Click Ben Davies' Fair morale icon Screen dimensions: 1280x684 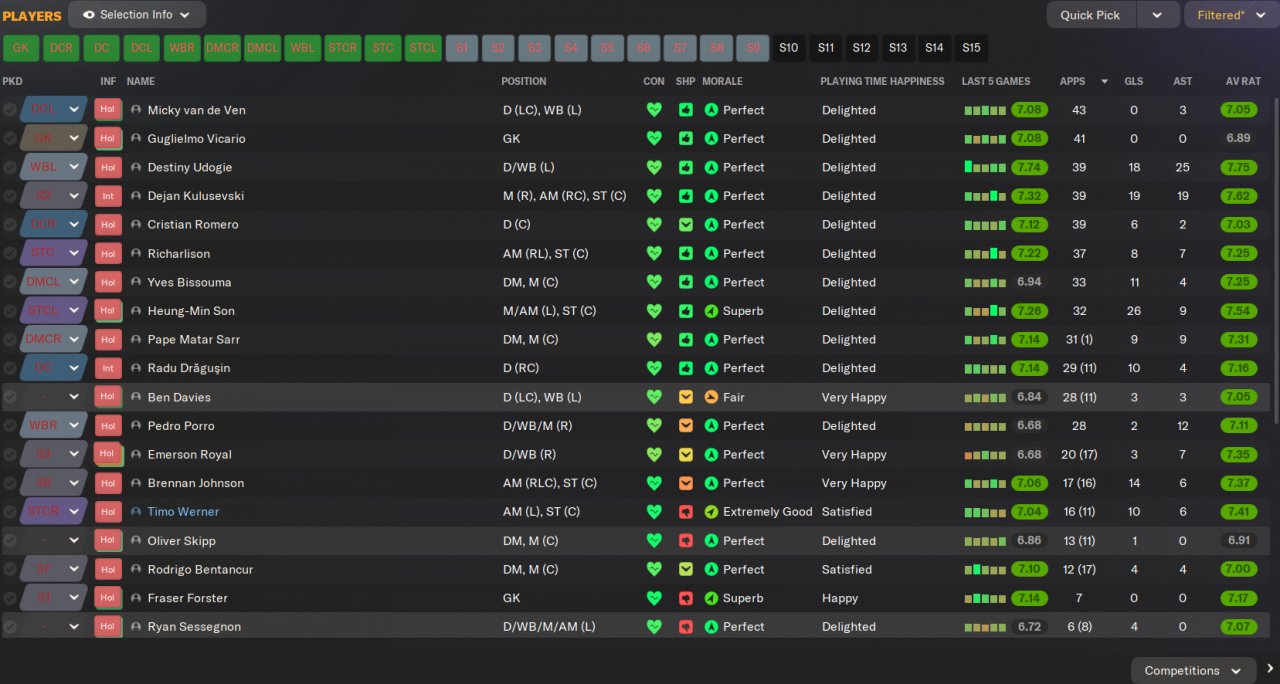pyautogui.click(x=711, y=397)
